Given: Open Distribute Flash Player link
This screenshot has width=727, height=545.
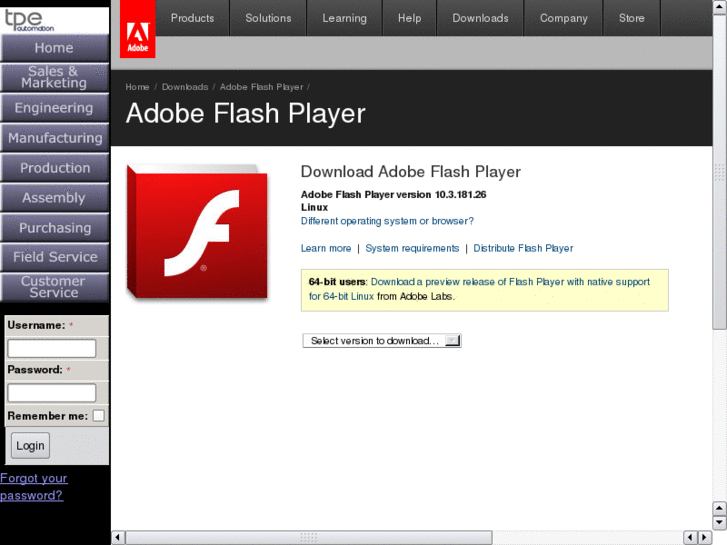Looking at the screenshot, I should [x=523, y=248].
